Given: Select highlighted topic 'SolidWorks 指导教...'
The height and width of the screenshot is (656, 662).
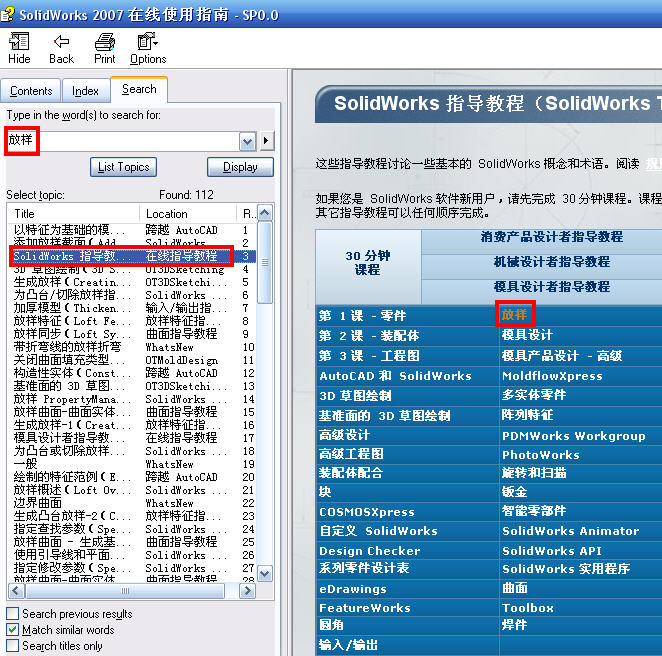Looking at the screenshot, I should pyautogui.click(x=132, y=256).
